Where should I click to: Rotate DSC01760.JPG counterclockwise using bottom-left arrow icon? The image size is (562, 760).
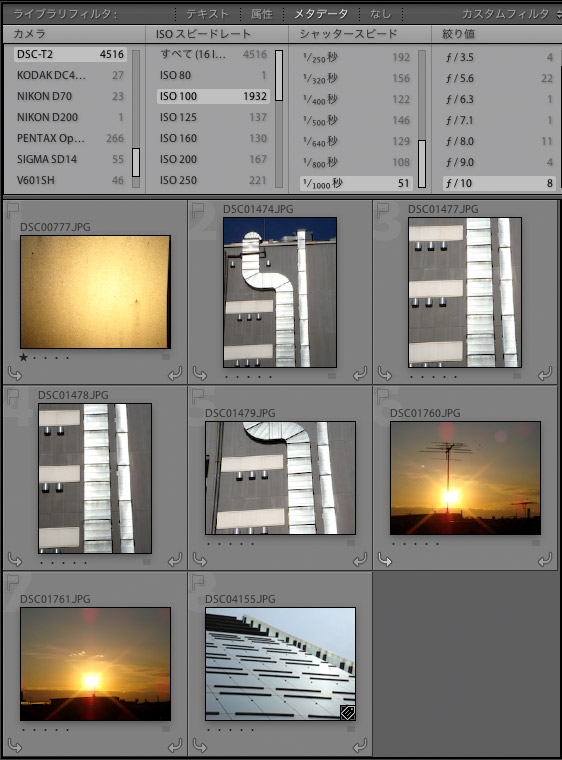point(385,559)
